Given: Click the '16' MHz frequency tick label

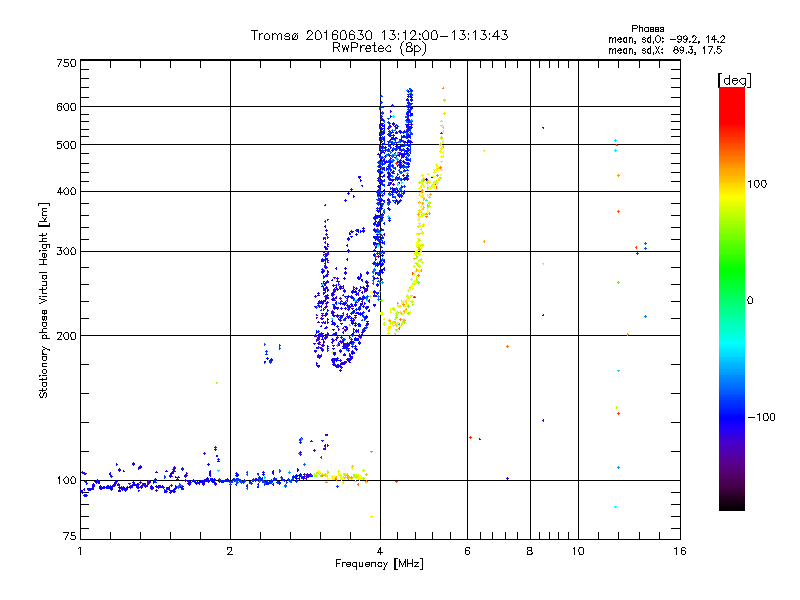Looking at the screenshot, I should click(680, 551).
